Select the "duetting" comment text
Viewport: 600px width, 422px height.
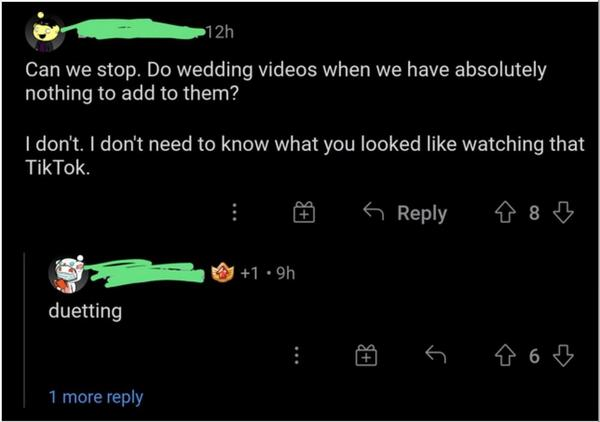(x=85, y=311)
